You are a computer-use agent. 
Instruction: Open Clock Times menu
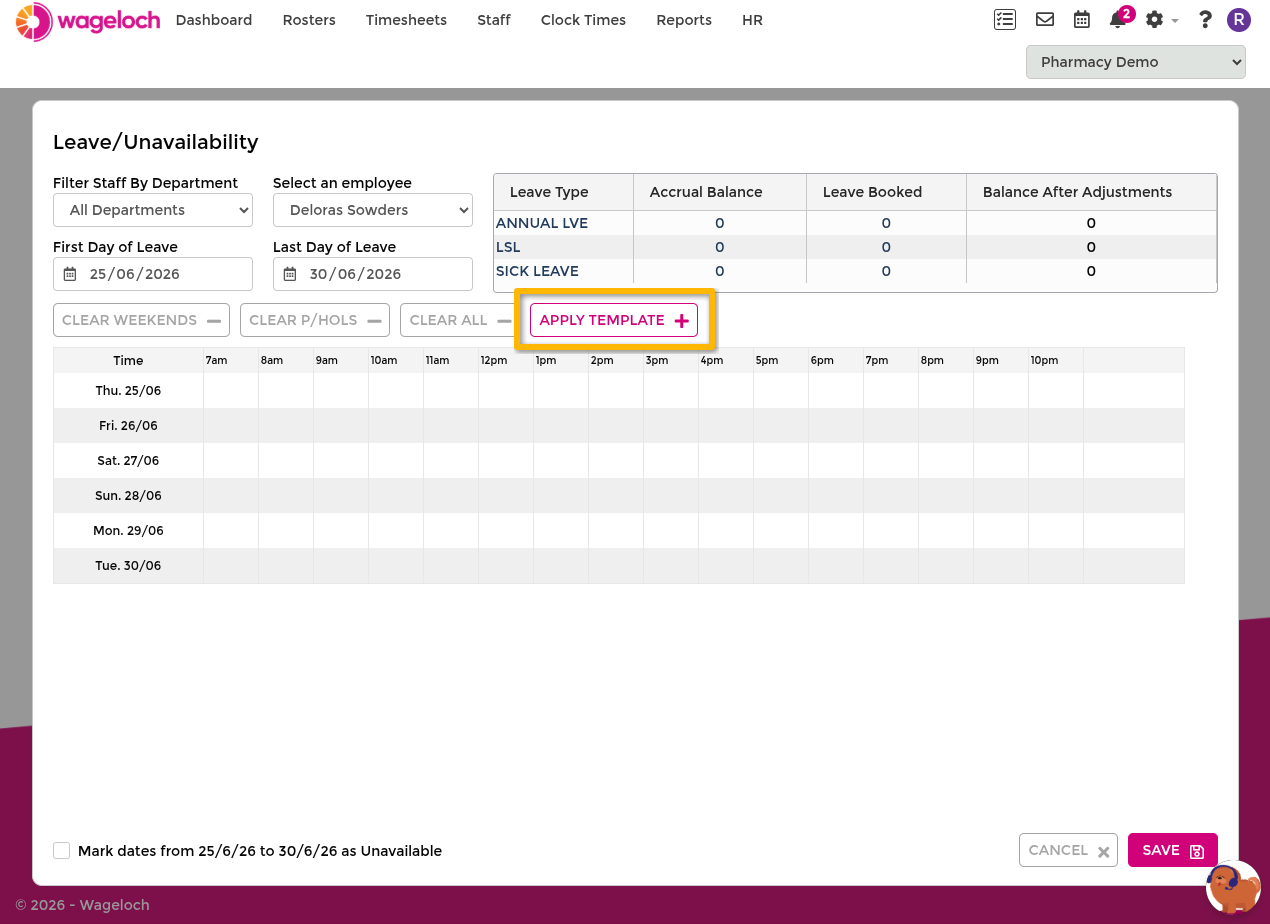[583, 20]
